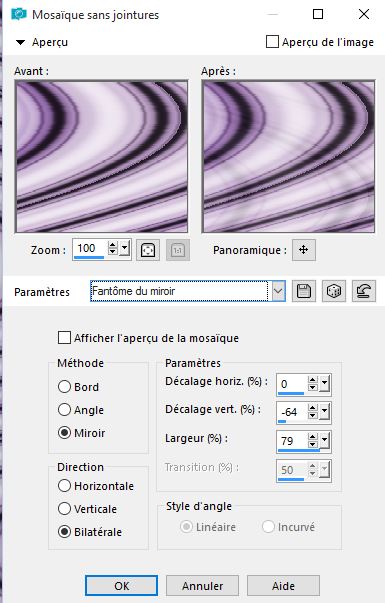Viewport: 385px width, 603px height.
Task: Confirm with the OK button
Action: coord(122,586)
